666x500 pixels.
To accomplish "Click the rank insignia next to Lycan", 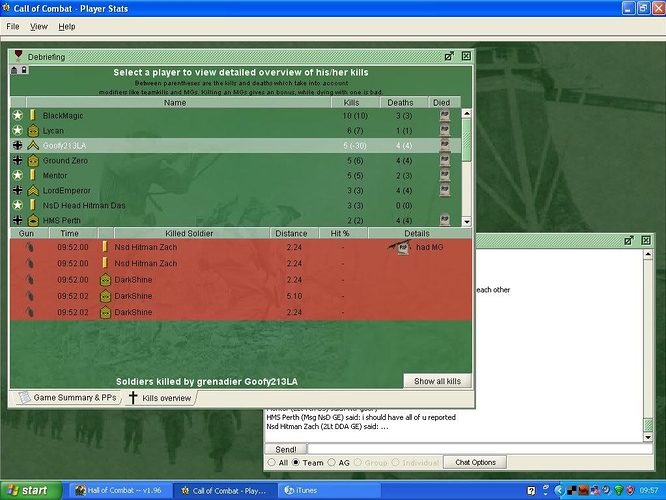I will [x=33, y=130].
